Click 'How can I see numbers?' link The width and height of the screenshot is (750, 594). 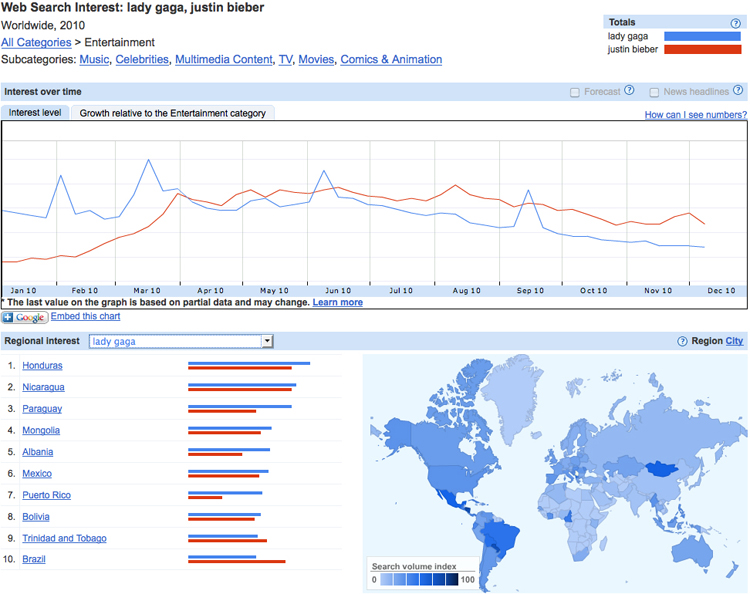click(x=695, y=115)
